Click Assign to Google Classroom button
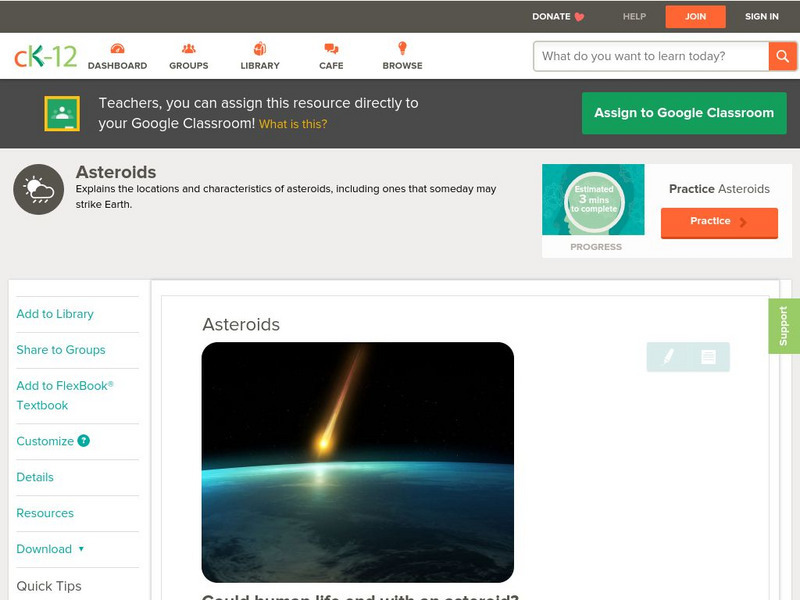Image resolution: width=800 pixels, height=600 pixels. point(684,113)
